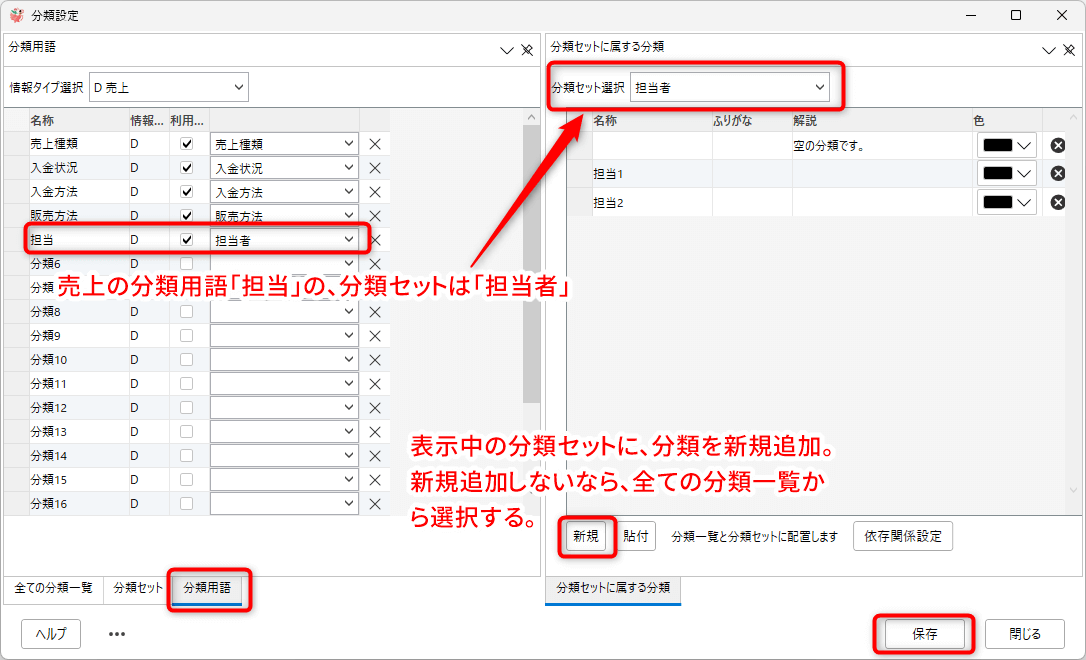
Task: Click the 保存 button
Action: click(x=924, y=634)
